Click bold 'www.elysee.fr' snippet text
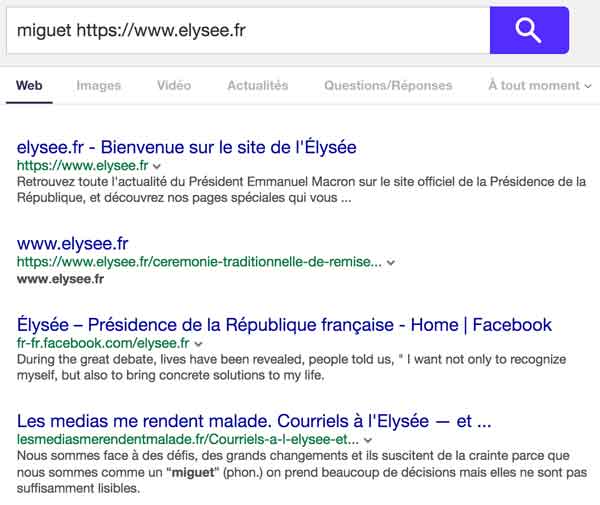The width and height of the screenshot is (600, 505). click(x=60, y=279)
